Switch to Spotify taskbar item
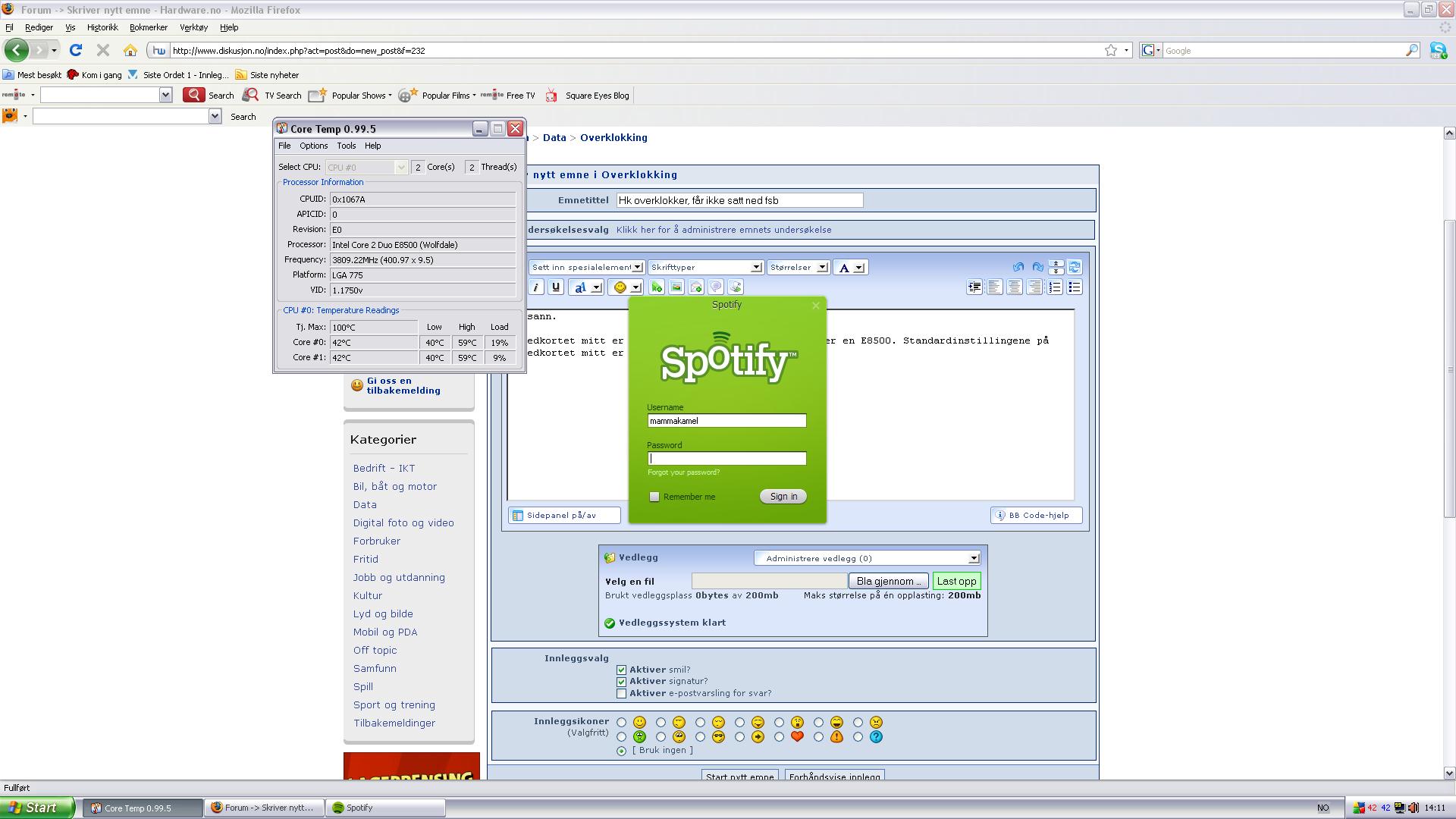This screenshot has height=819, width=1456. [386, 808]
